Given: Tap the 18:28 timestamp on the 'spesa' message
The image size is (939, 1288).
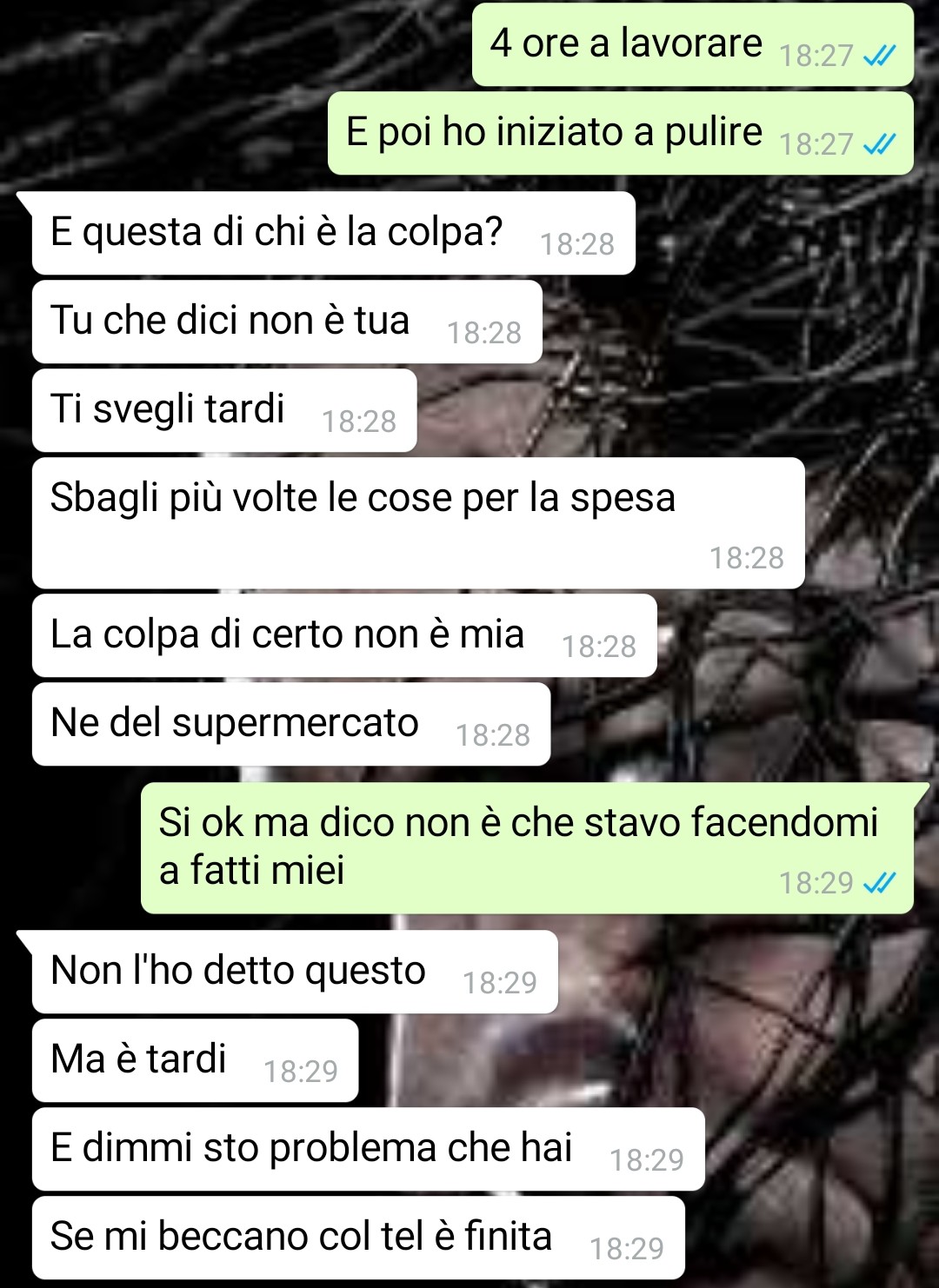Looking at the screenshot, I should [747, 558].
